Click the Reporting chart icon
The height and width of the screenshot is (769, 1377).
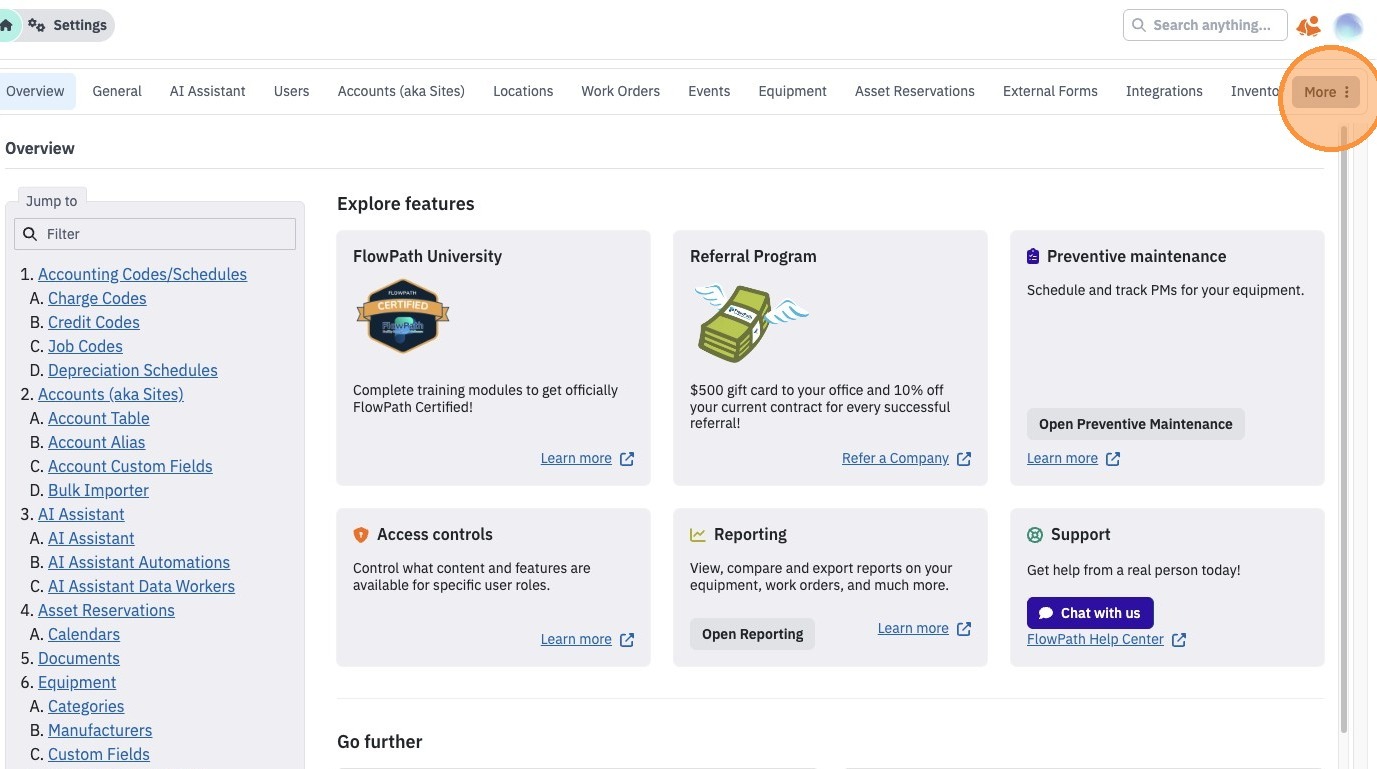[x=698, y=535]
